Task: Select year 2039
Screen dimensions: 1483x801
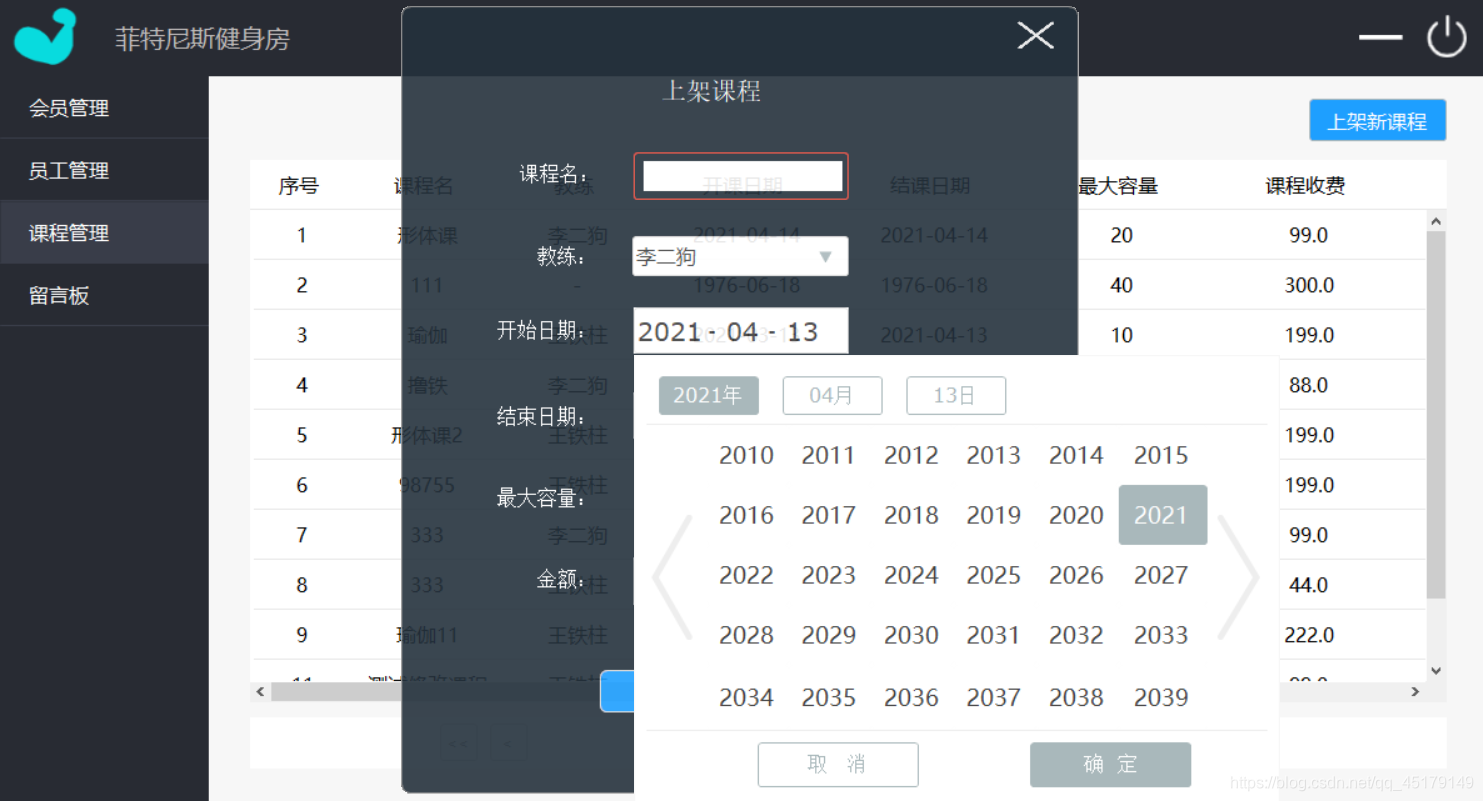Action: click(1161, 697)
